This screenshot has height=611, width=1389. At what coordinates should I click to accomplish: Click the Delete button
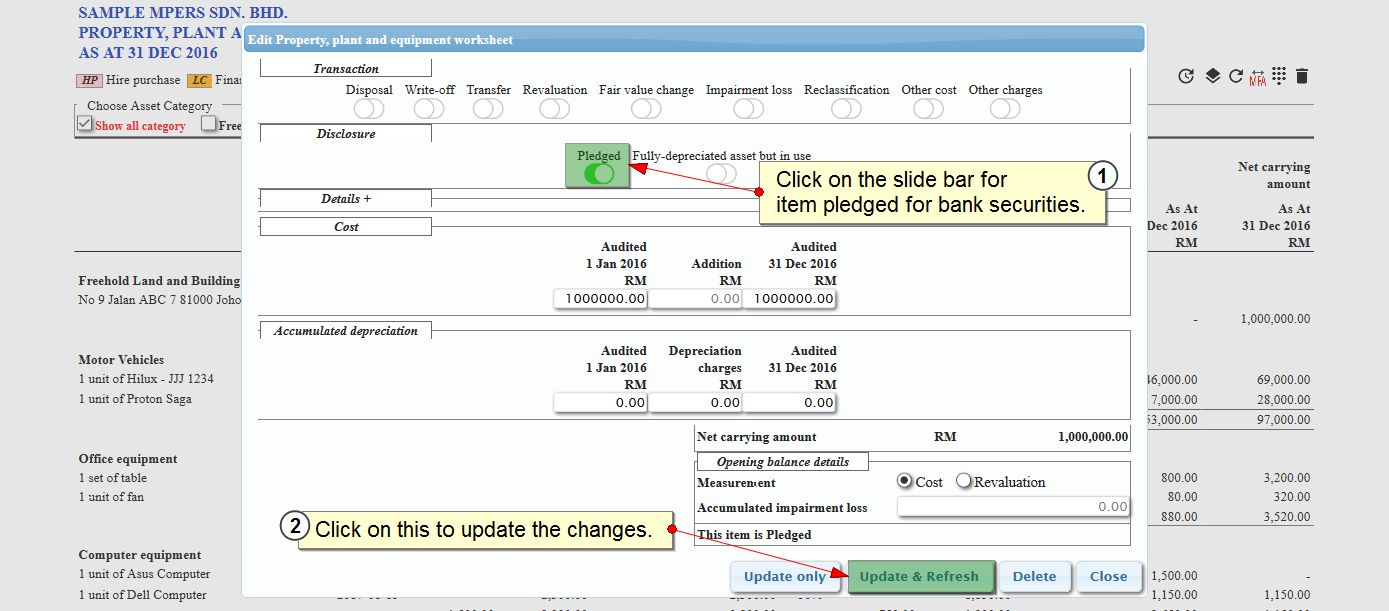[x=1034, y=576]
